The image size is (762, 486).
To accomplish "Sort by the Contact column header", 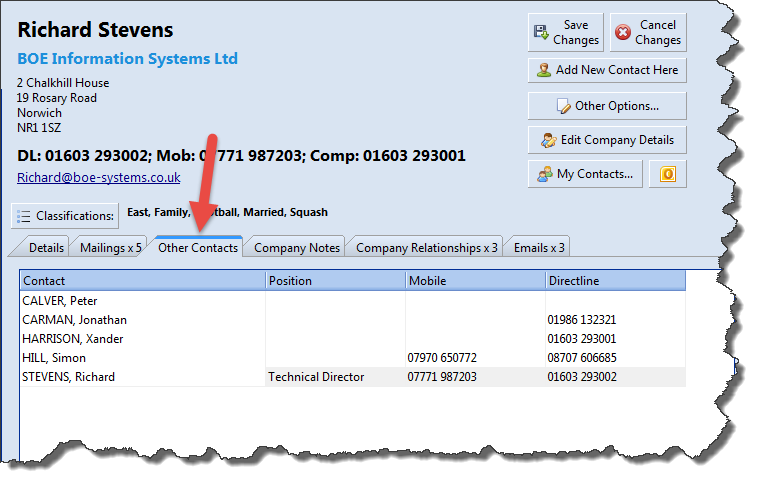I will [142, 281].
